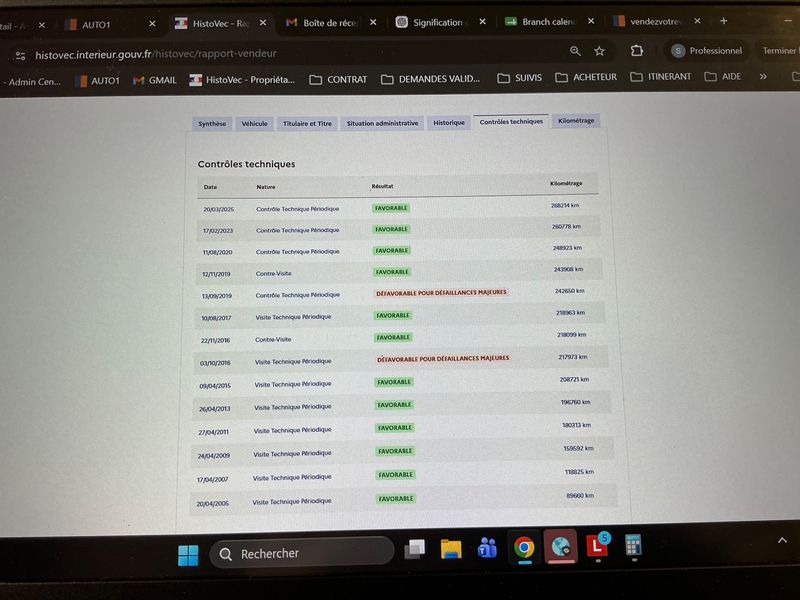800x600 pixels.
Task: Open Task View from the taskbar
Action: point(415,550)
